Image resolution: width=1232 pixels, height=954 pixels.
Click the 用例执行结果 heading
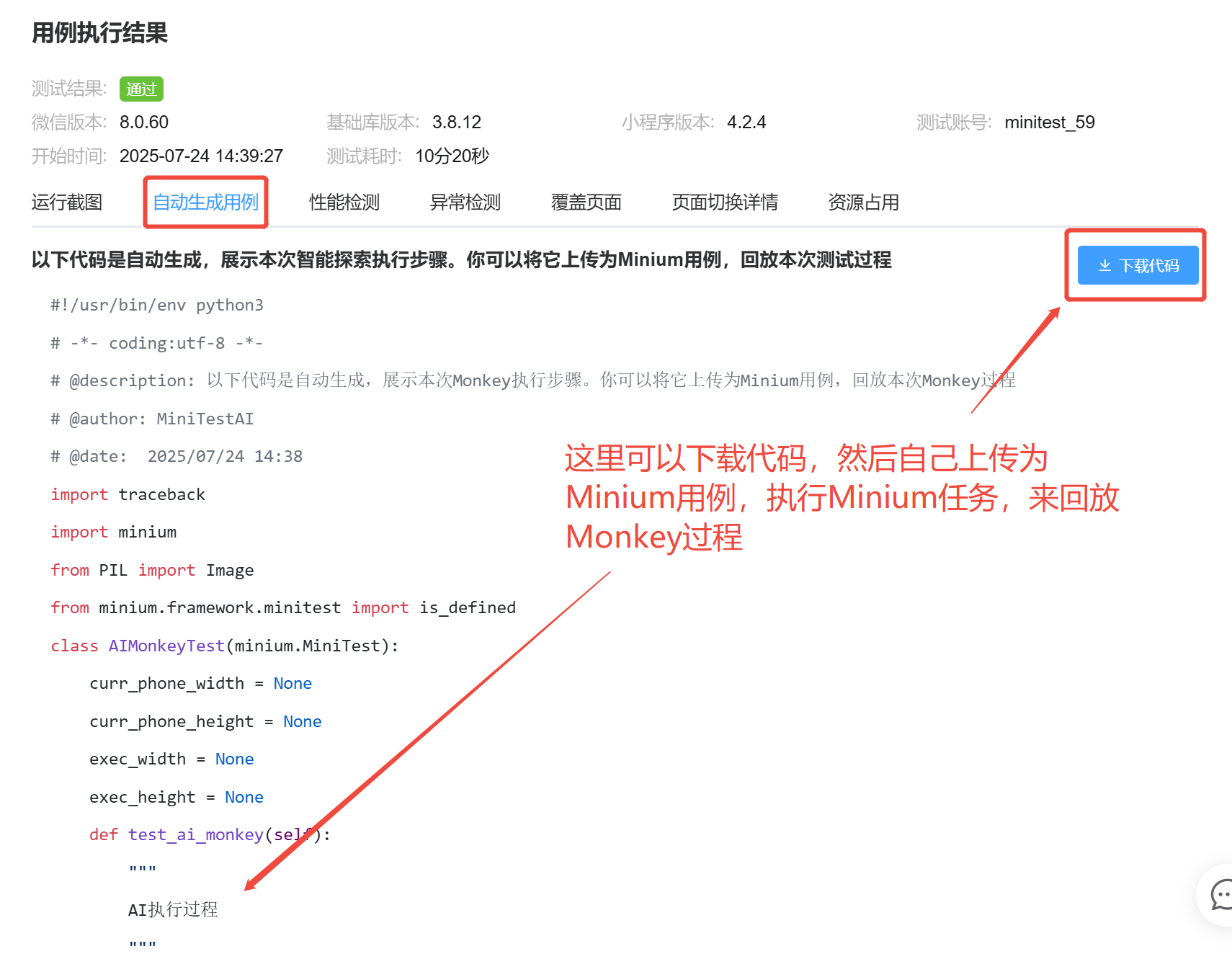pos(99,33)
